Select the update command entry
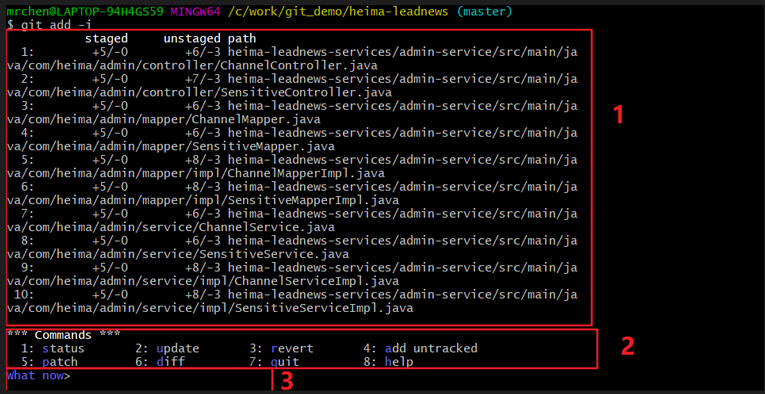765x394 pixels. 167,349
